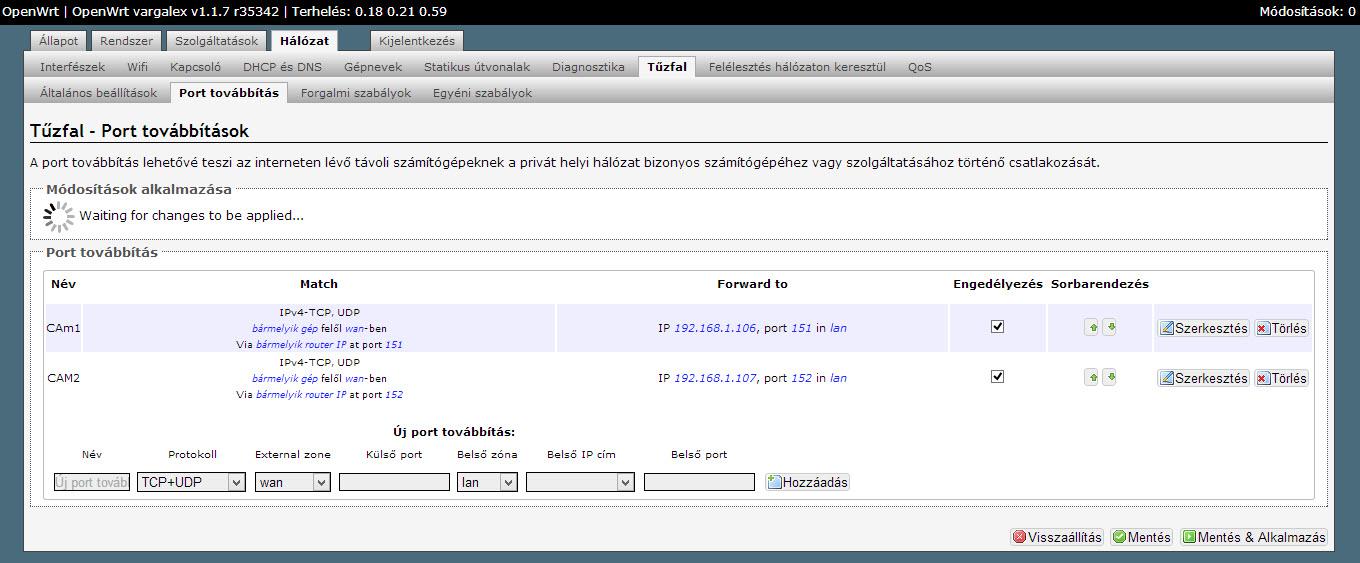Move CAm1 rule down arrow
The image size is (1360, 563).
click(1109, 327)
